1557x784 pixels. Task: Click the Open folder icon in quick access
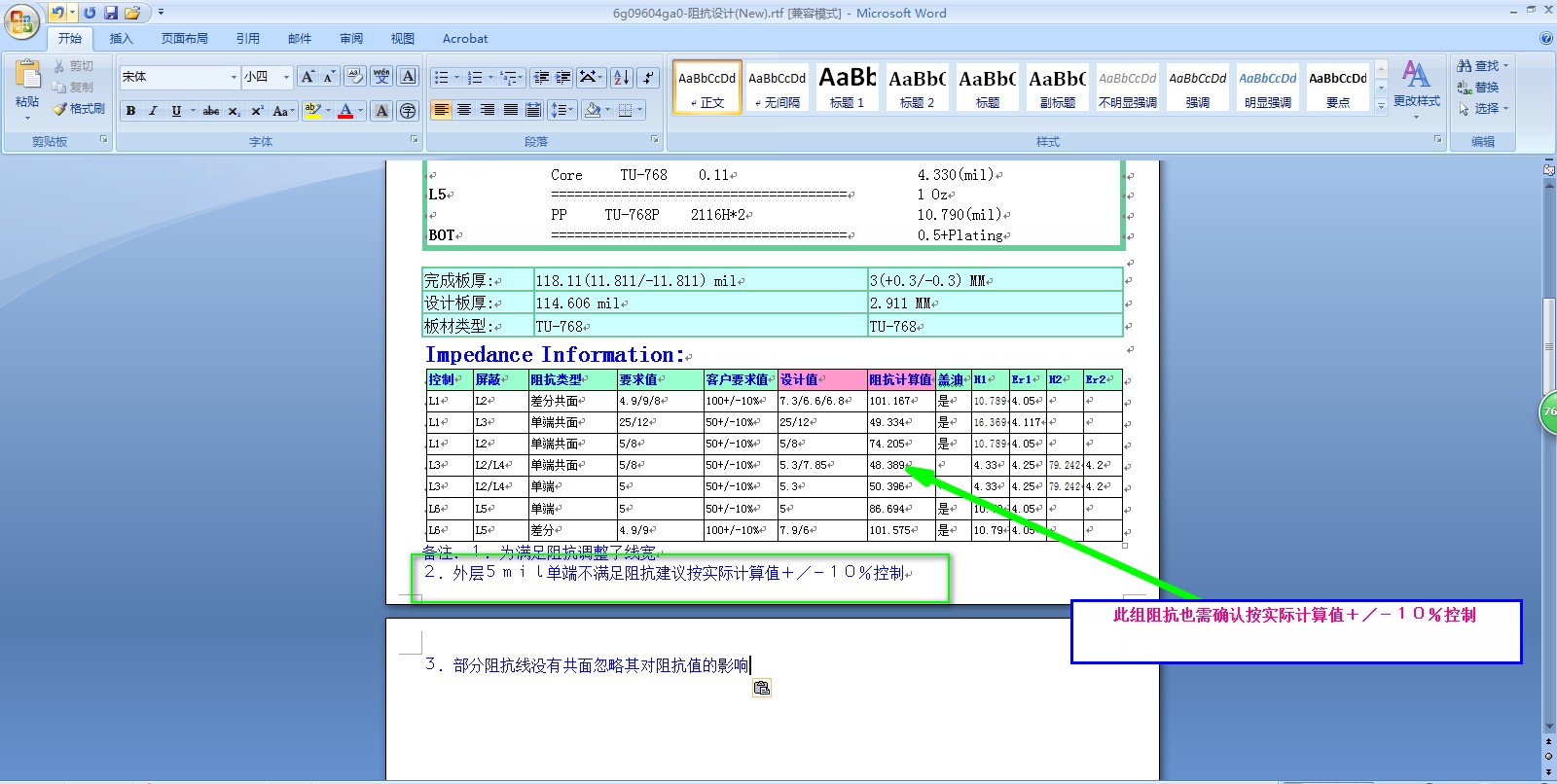pos(132,13)
